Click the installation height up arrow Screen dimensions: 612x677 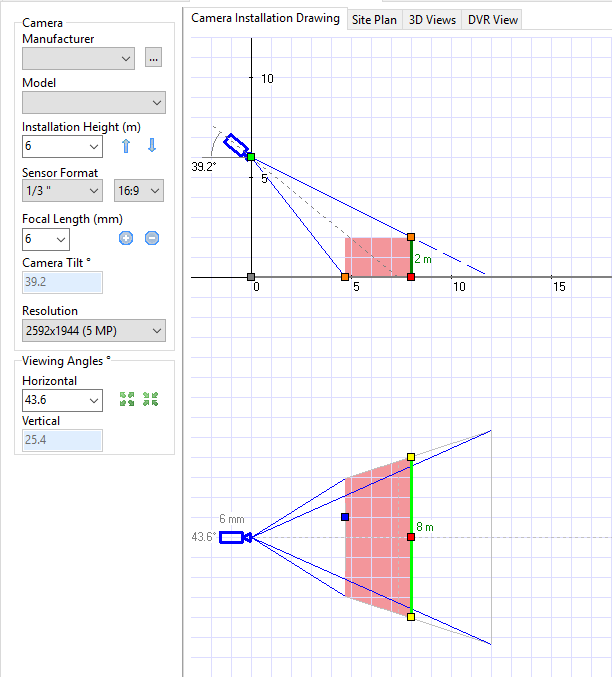click(126, 146)
